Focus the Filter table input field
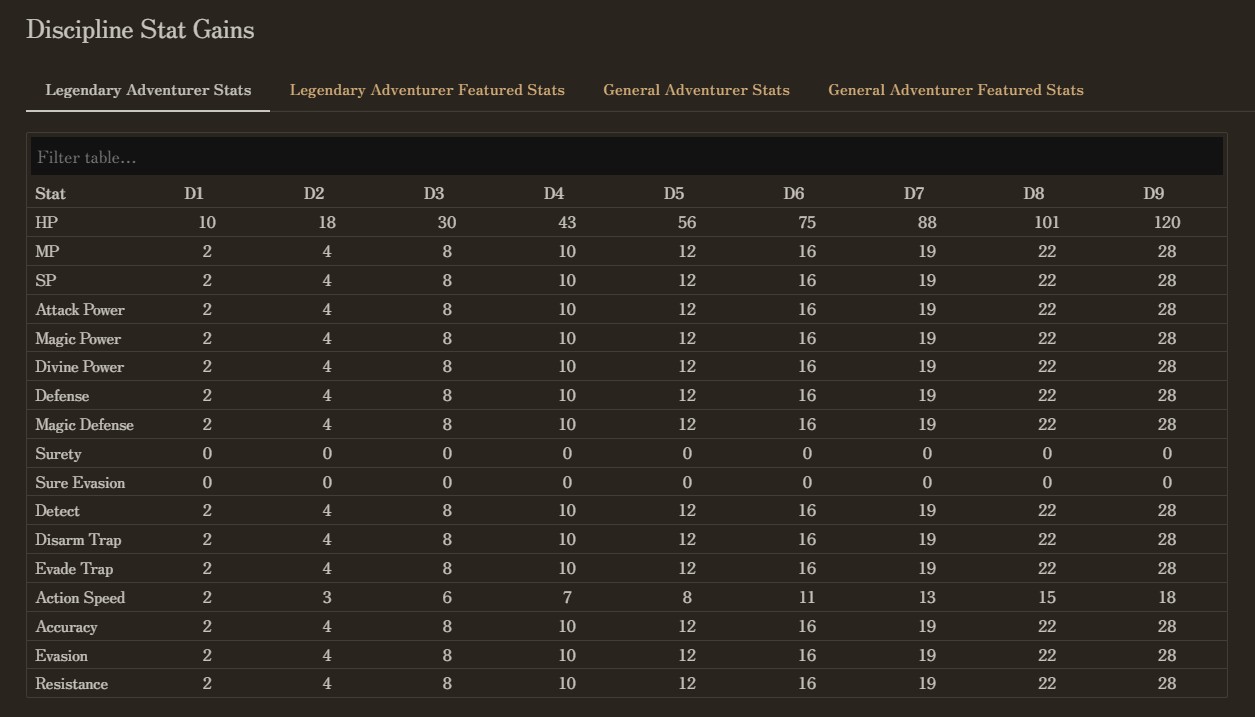The width and height of the screenshot is (1255, 717). pyautogui.click(x=626, y=157)
